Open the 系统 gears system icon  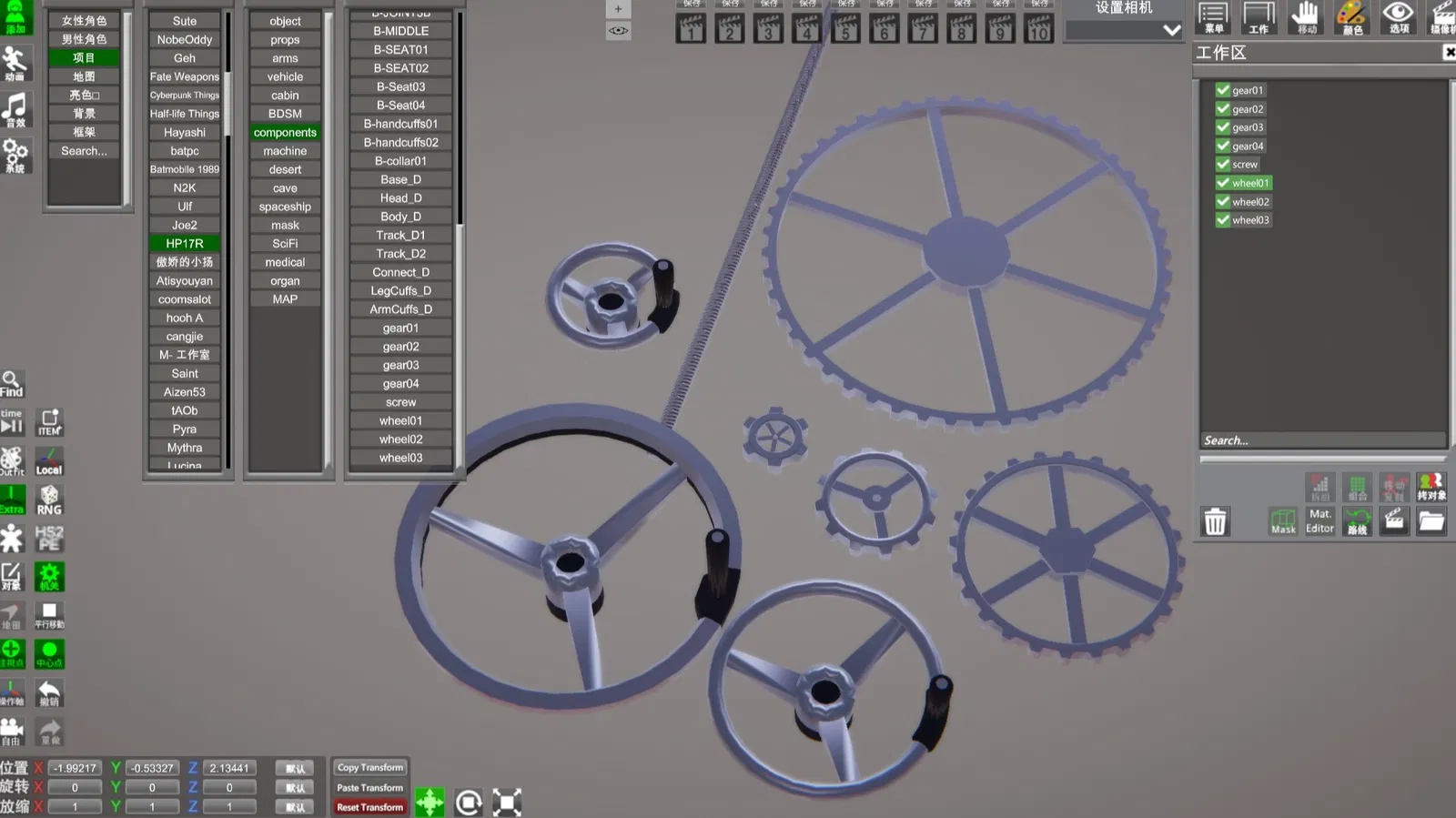[x=15, y=156]
